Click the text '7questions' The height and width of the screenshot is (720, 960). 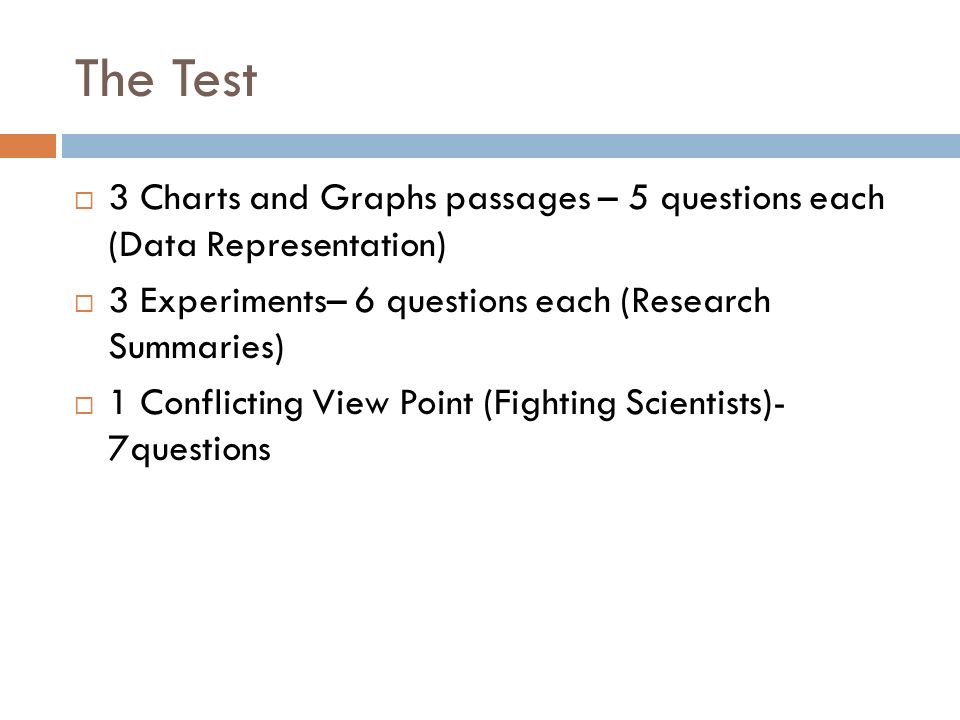pyautogui.click(x=189, y=449)
